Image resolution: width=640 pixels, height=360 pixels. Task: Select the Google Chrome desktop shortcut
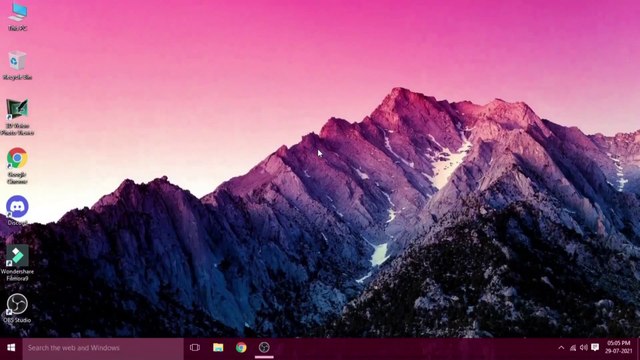[x=17, y=165]
